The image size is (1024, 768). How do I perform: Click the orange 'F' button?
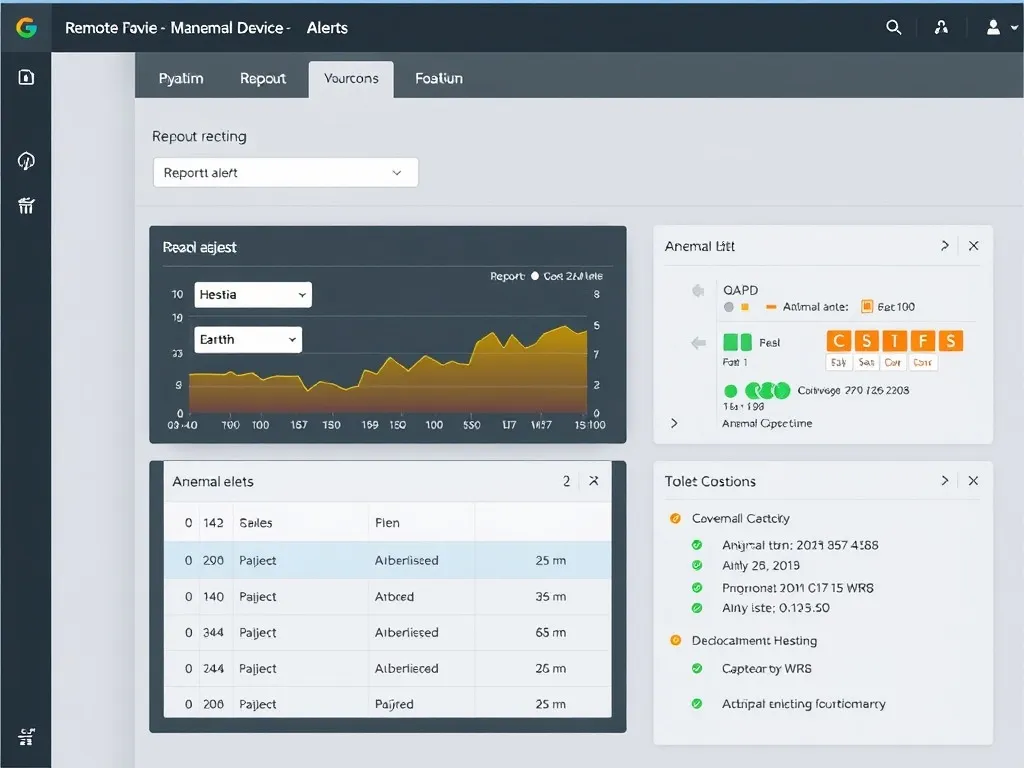tap(922, 341)
